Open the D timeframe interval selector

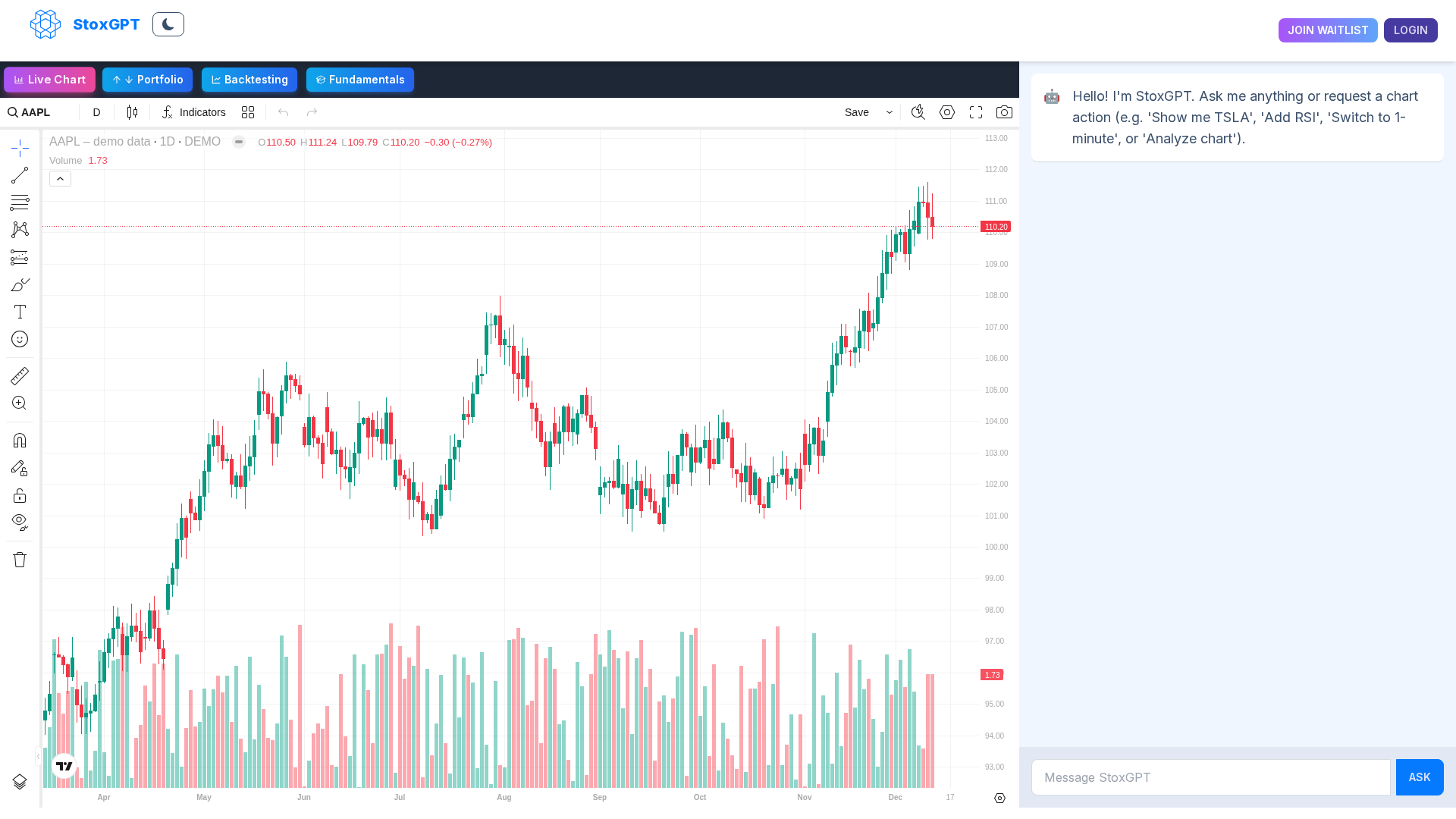coord(96,112)
